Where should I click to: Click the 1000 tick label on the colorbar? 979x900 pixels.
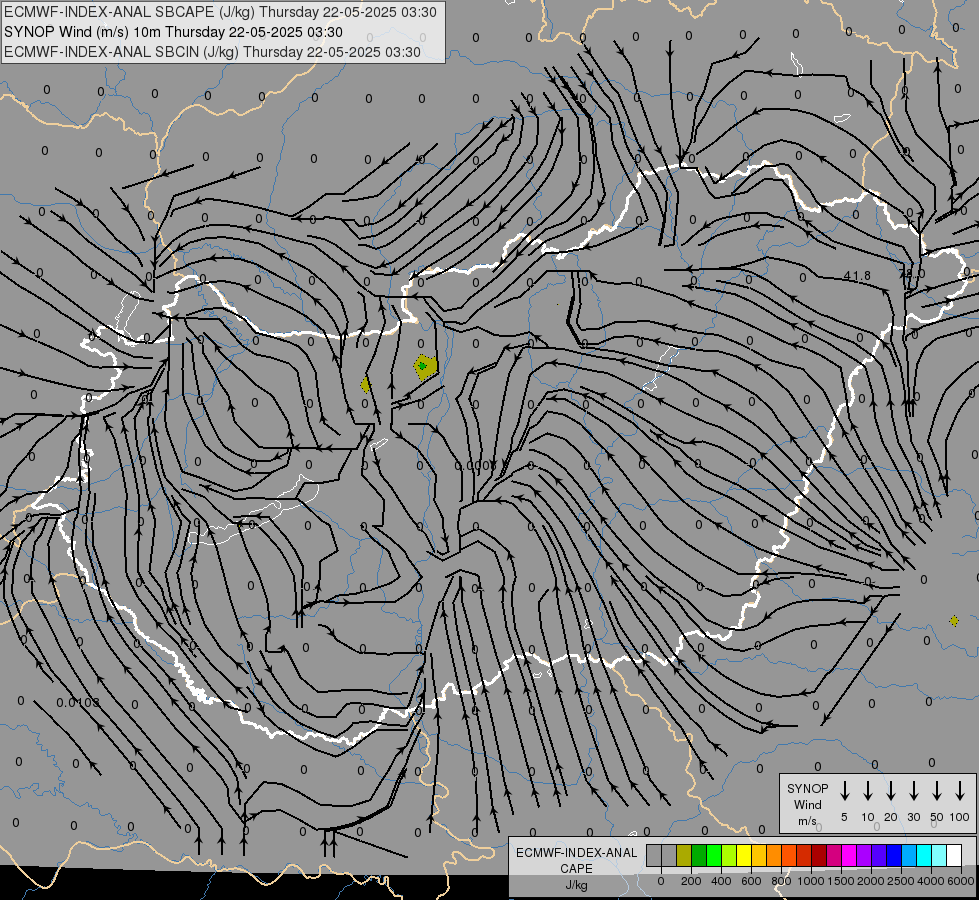tap(811, 881)
